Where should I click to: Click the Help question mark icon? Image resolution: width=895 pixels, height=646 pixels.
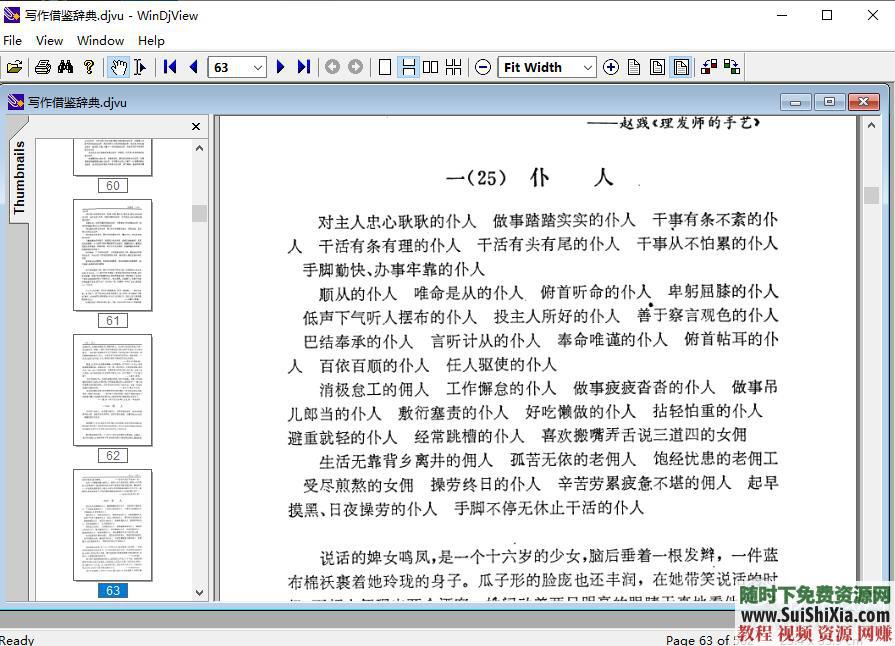click(87, 67)
